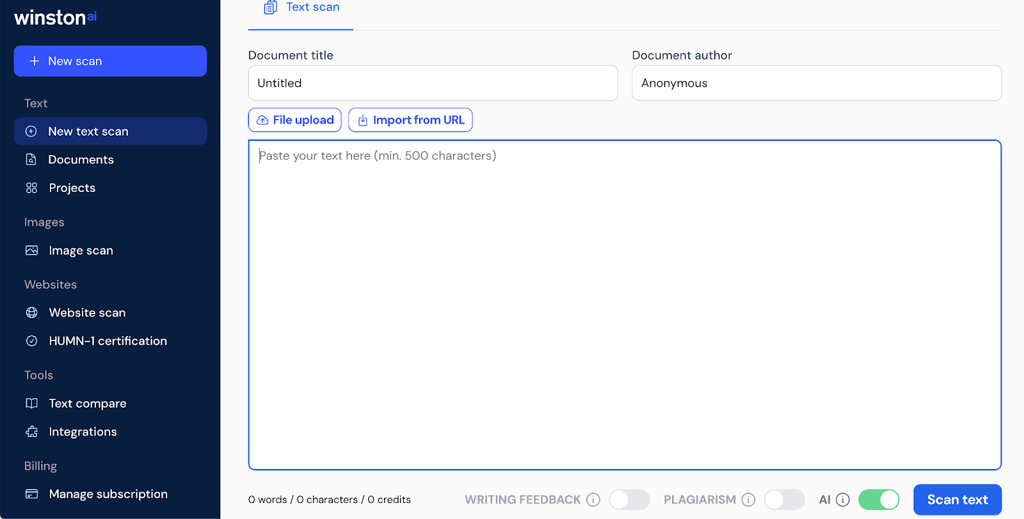Click the Winston AI logo

56,18
